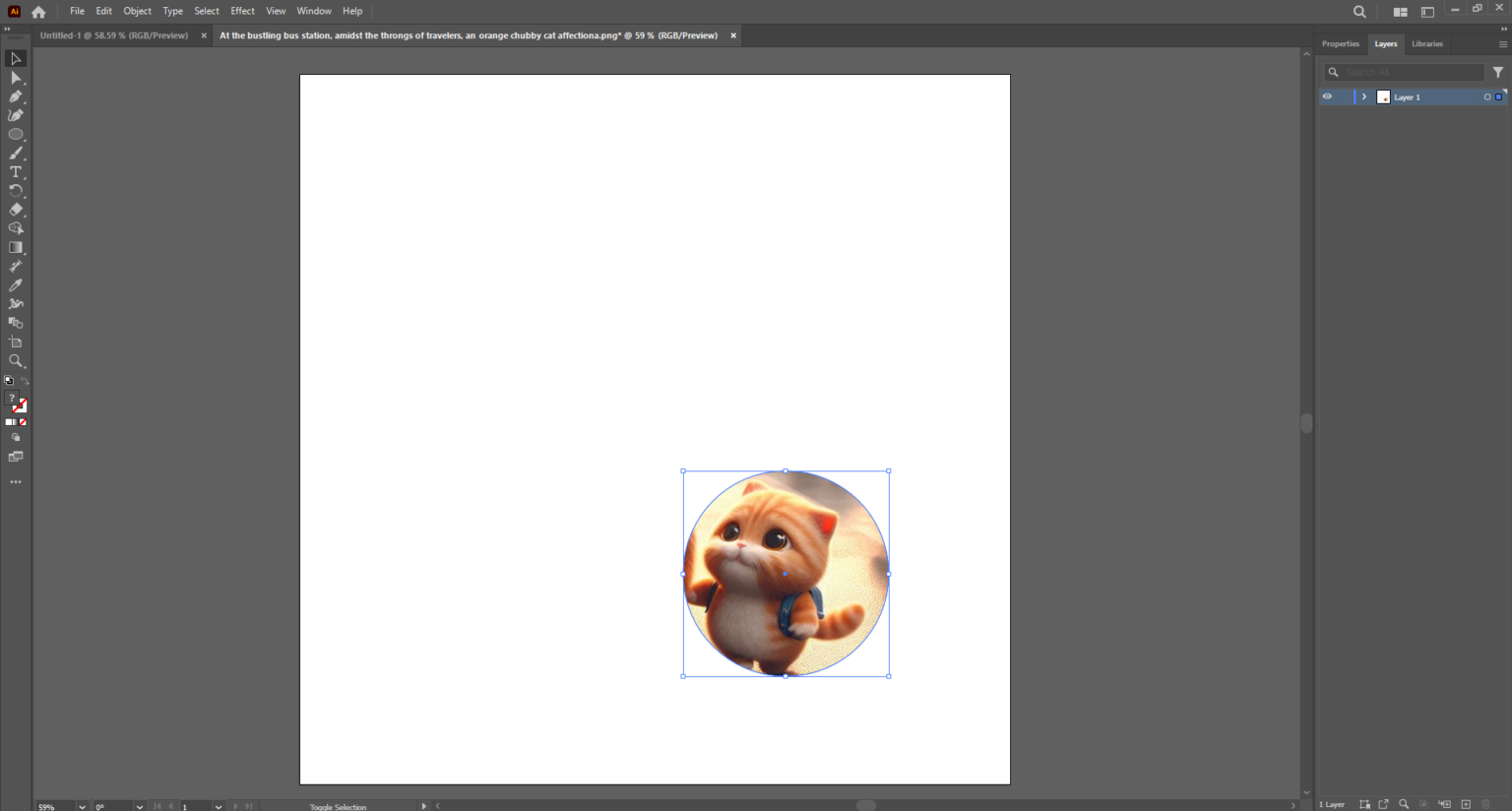Select the Eraser tool
Image resolution: width=1512 pixels, height=811 pixels.
[16, 209]
